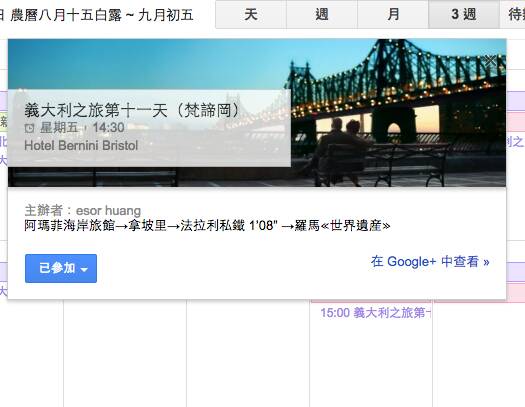Select the 3 週 view tab
Screen dimensions: 525x407
464,14
